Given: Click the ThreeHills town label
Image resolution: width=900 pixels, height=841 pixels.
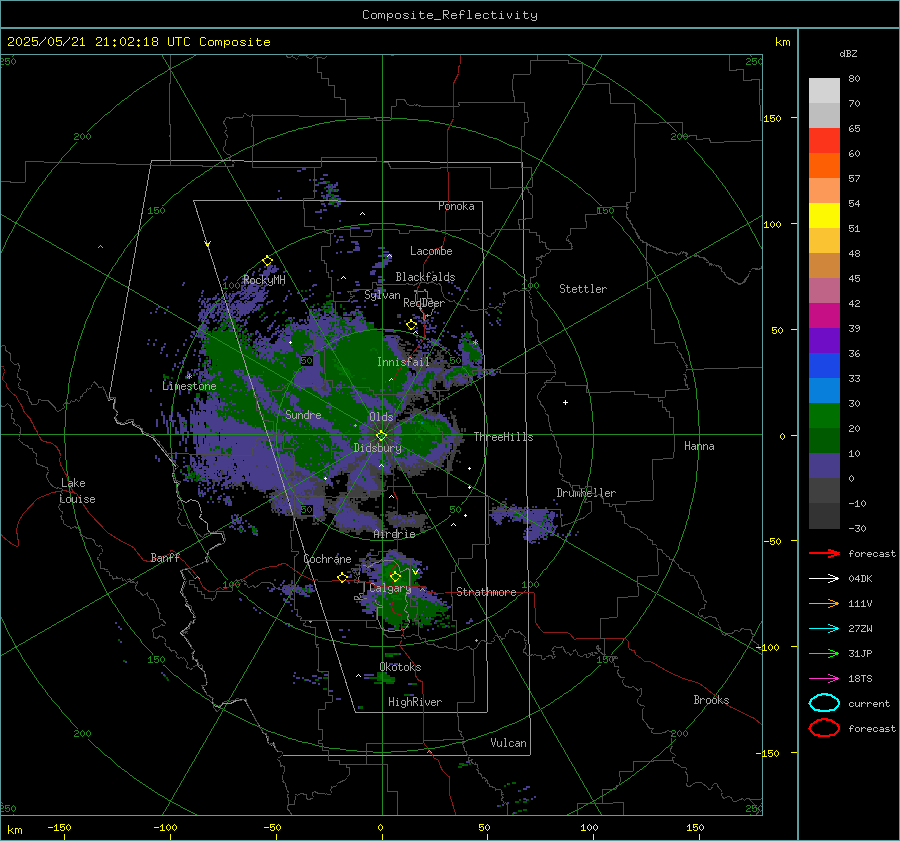Looking at the screenshot, I should coord(503,437).
